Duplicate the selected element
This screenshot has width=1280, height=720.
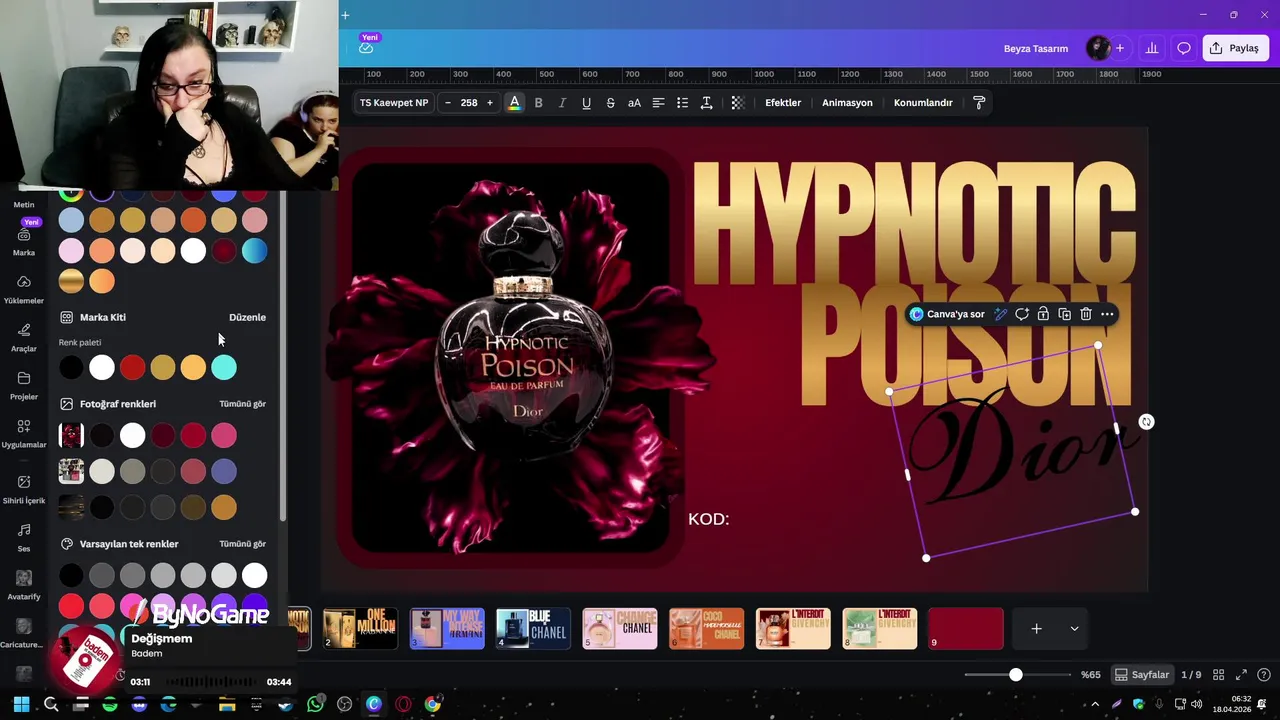1064,314
